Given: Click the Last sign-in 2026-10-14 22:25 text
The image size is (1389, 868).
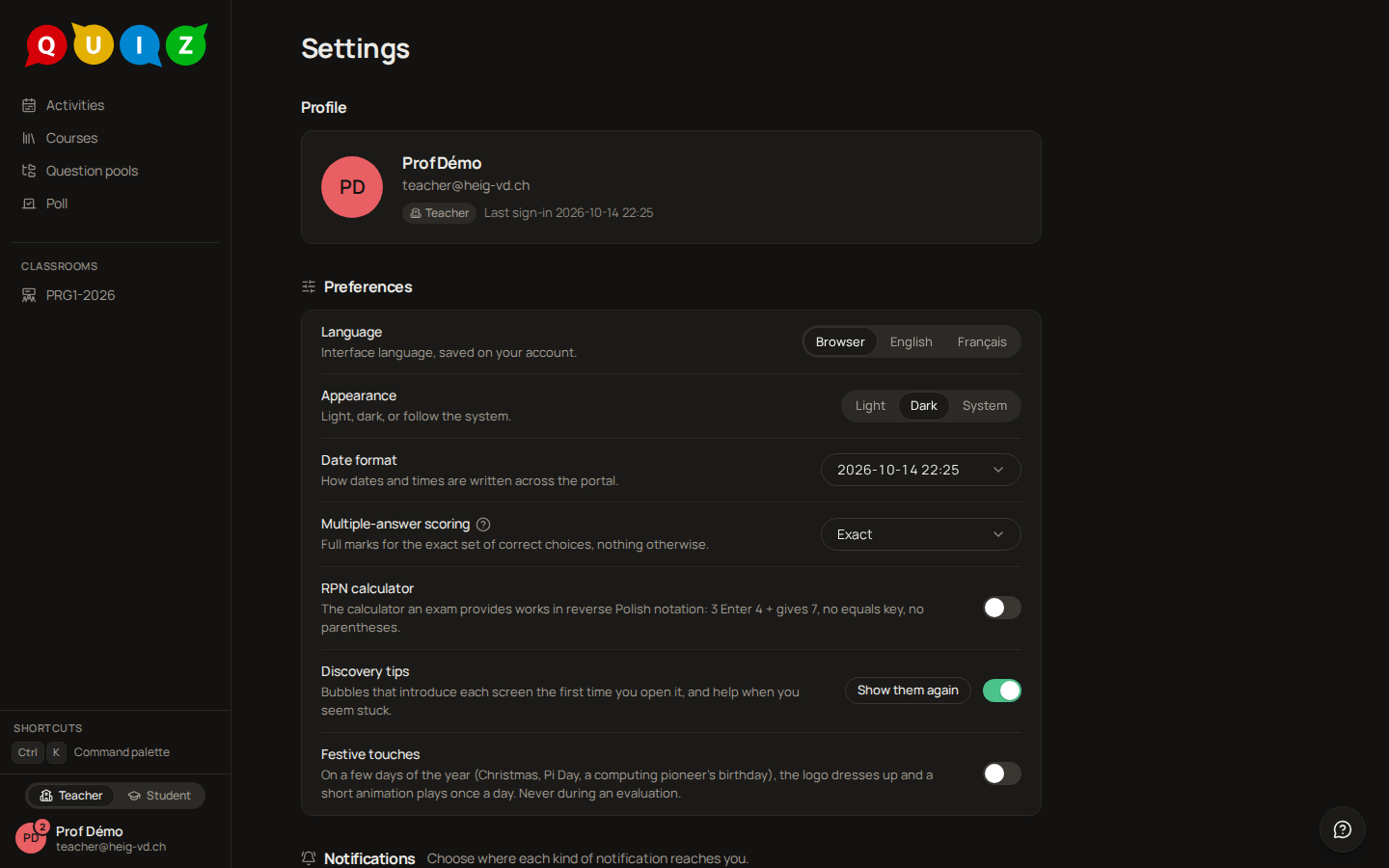Looking at the screenshot, I should click(569, 213).
